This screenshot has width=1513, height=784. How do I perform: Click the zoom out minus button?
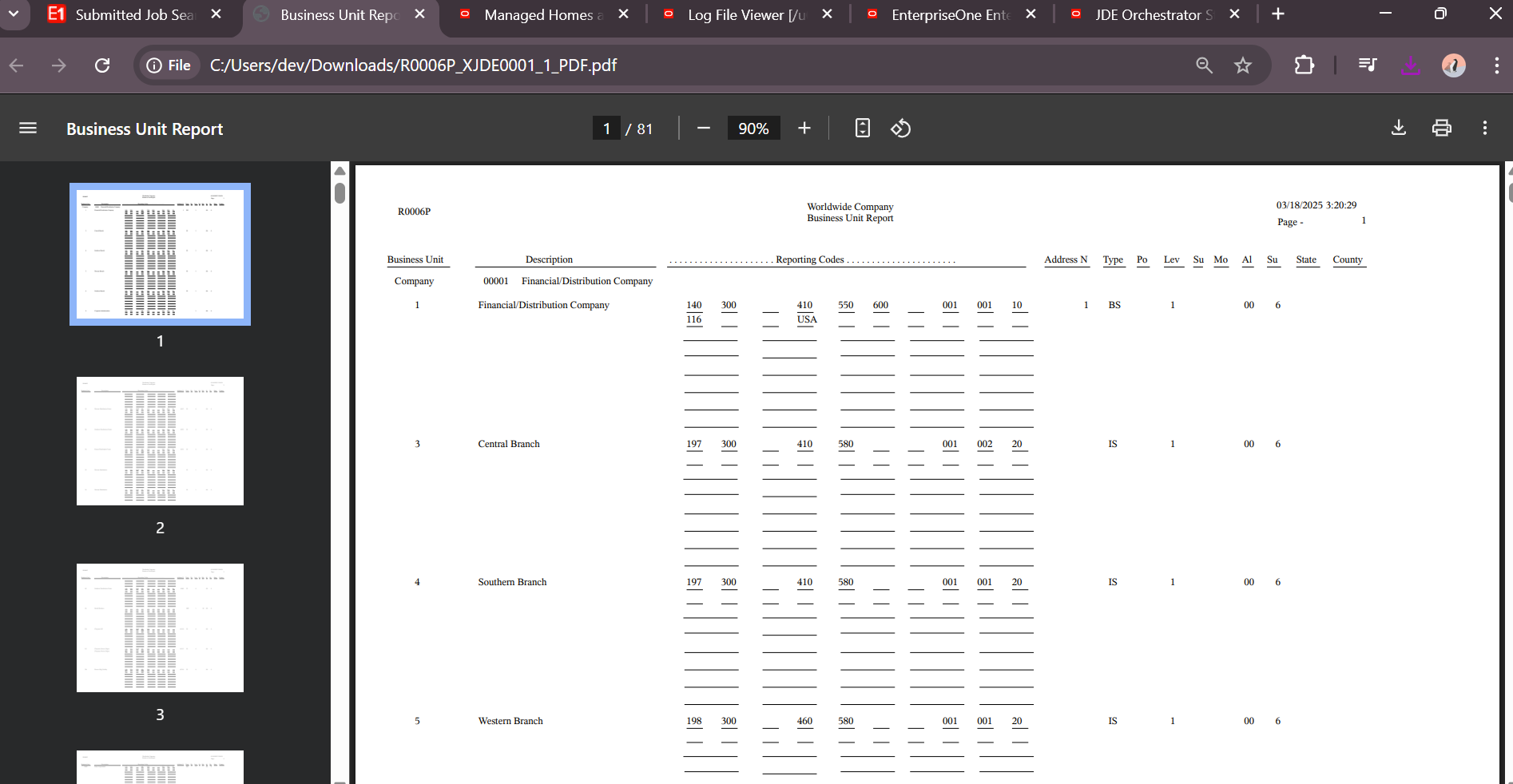tap(703, 129)
